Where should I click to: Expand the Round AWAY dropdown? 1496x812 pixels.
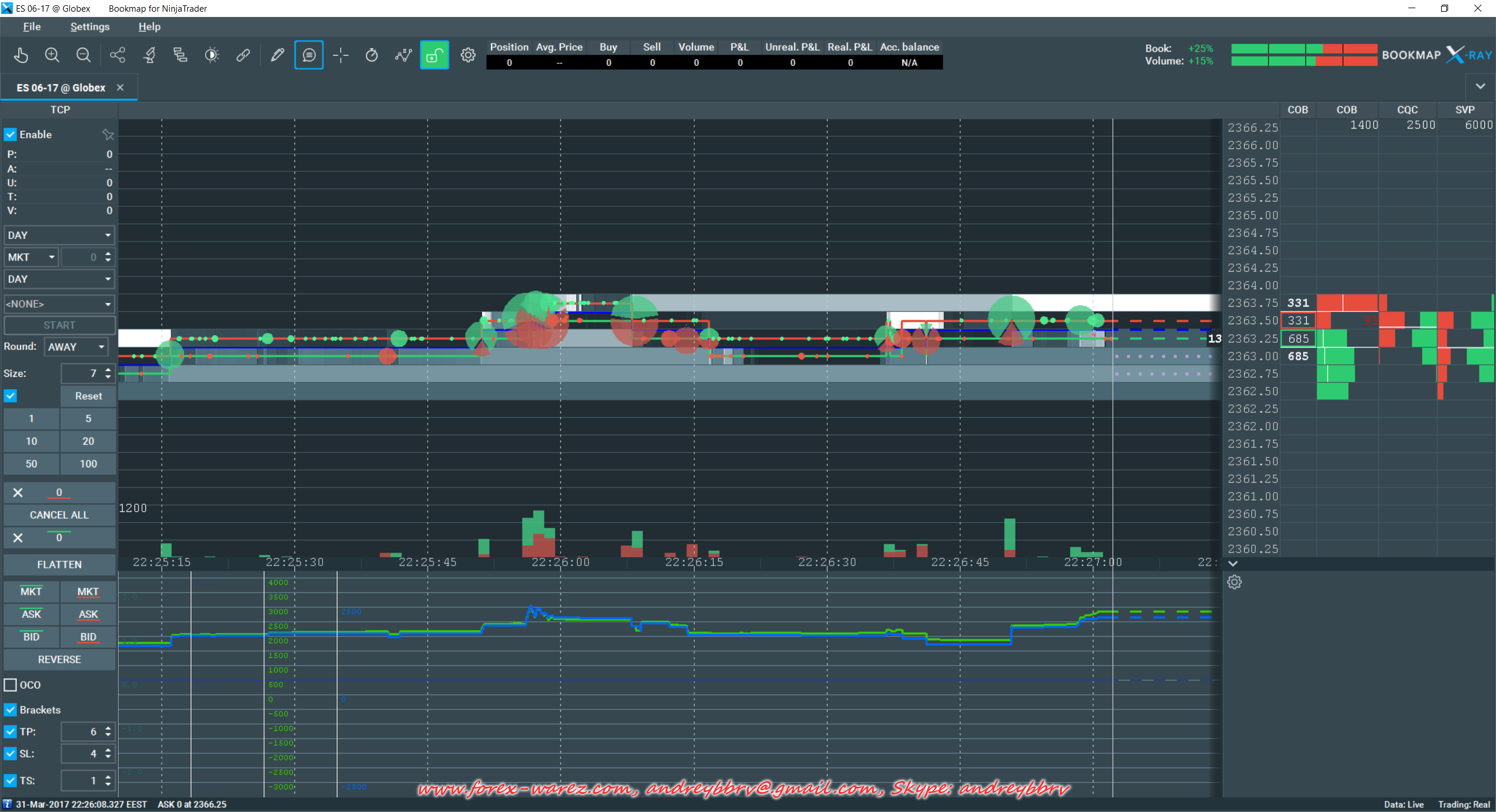point(77,347)
